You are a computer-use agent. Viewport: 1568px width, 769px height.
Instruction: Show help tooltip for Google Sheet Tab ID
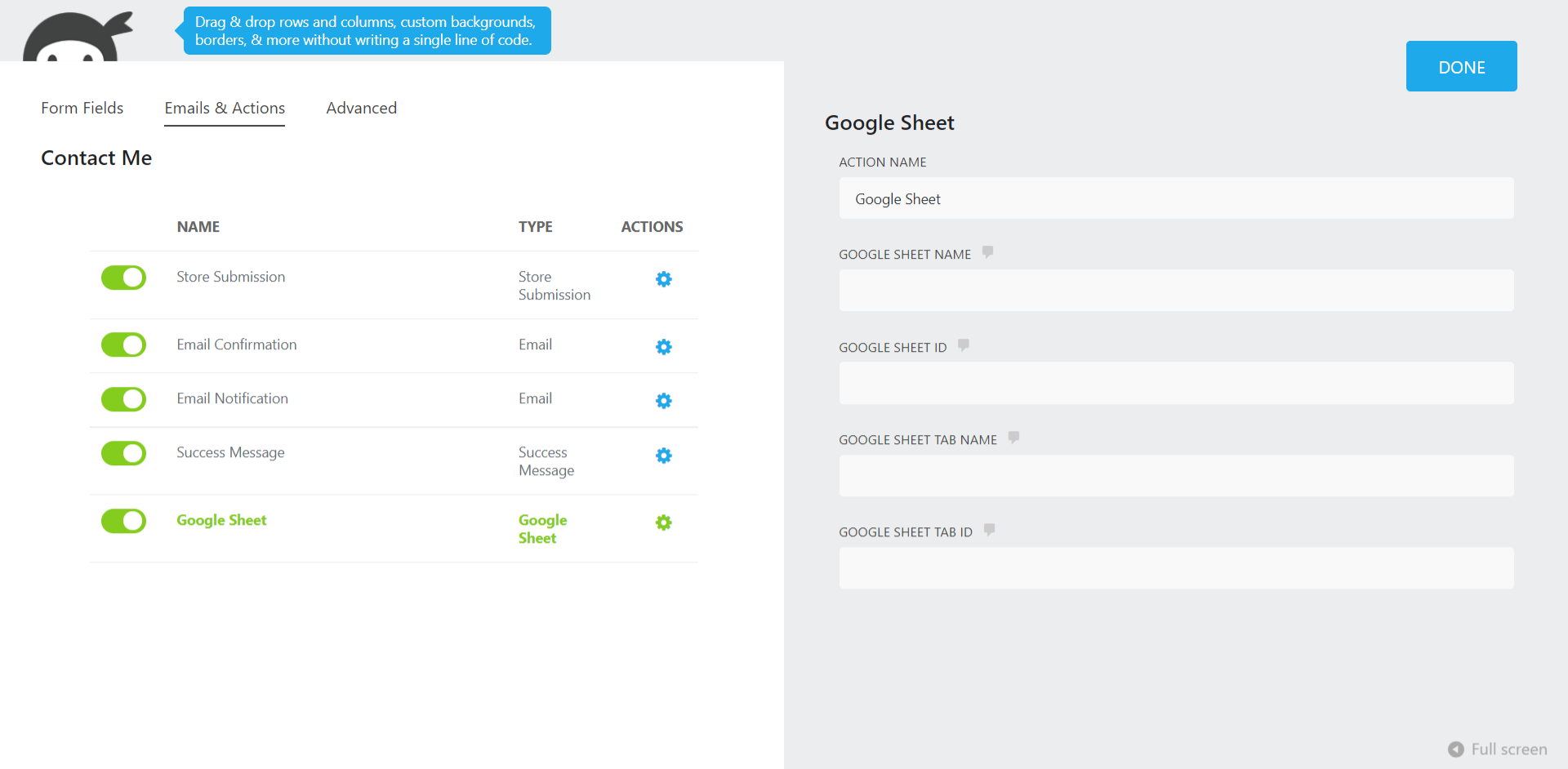(989, 530)
